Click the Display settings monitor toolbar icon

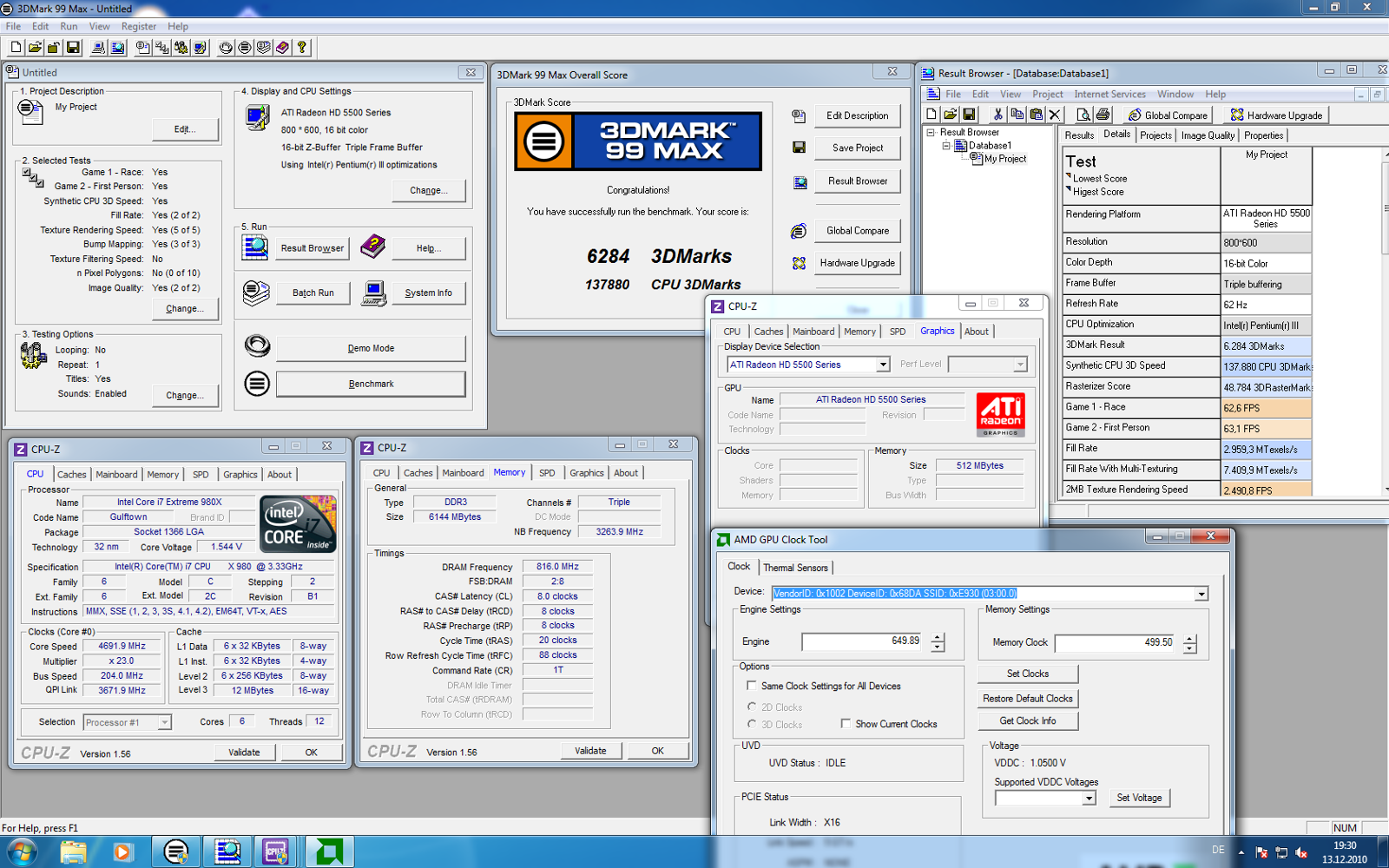click(x=201, y=48)
